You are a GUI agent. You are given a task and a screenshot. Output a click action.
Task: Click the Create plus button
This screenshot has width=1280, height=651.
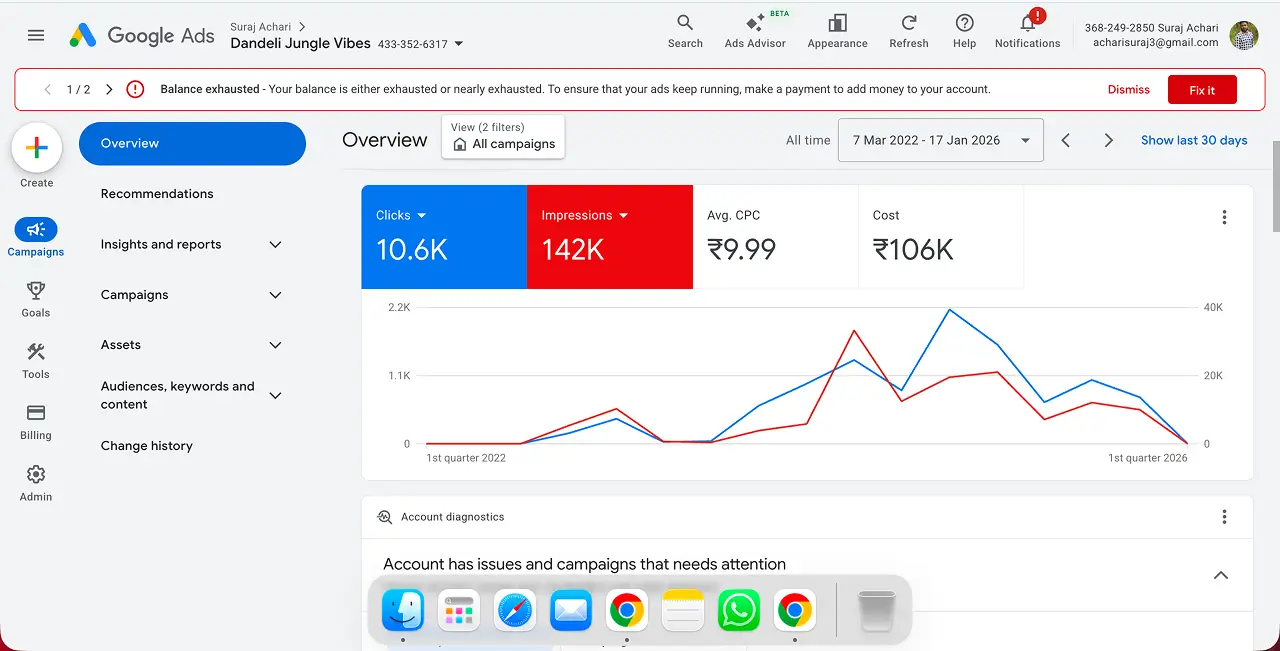(36, 148)
